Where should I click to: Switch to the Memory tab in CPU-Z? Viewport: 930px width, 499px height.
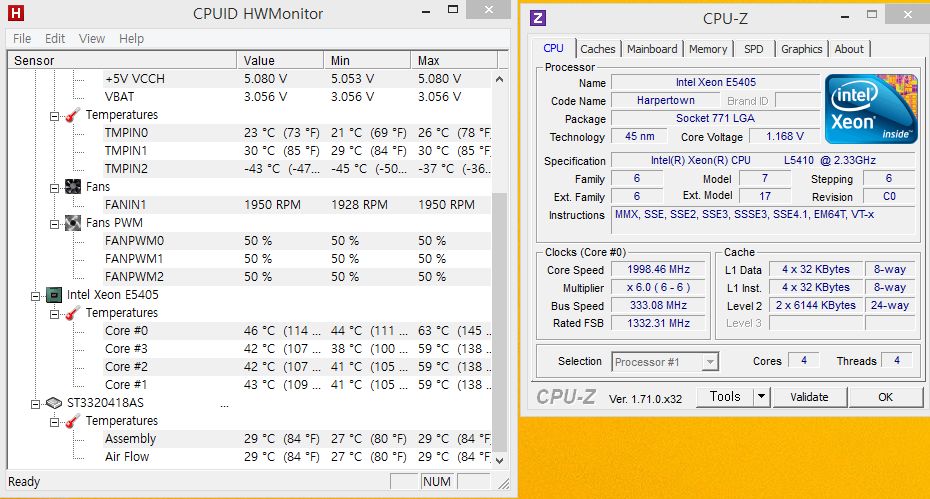(x=708, y=49)
